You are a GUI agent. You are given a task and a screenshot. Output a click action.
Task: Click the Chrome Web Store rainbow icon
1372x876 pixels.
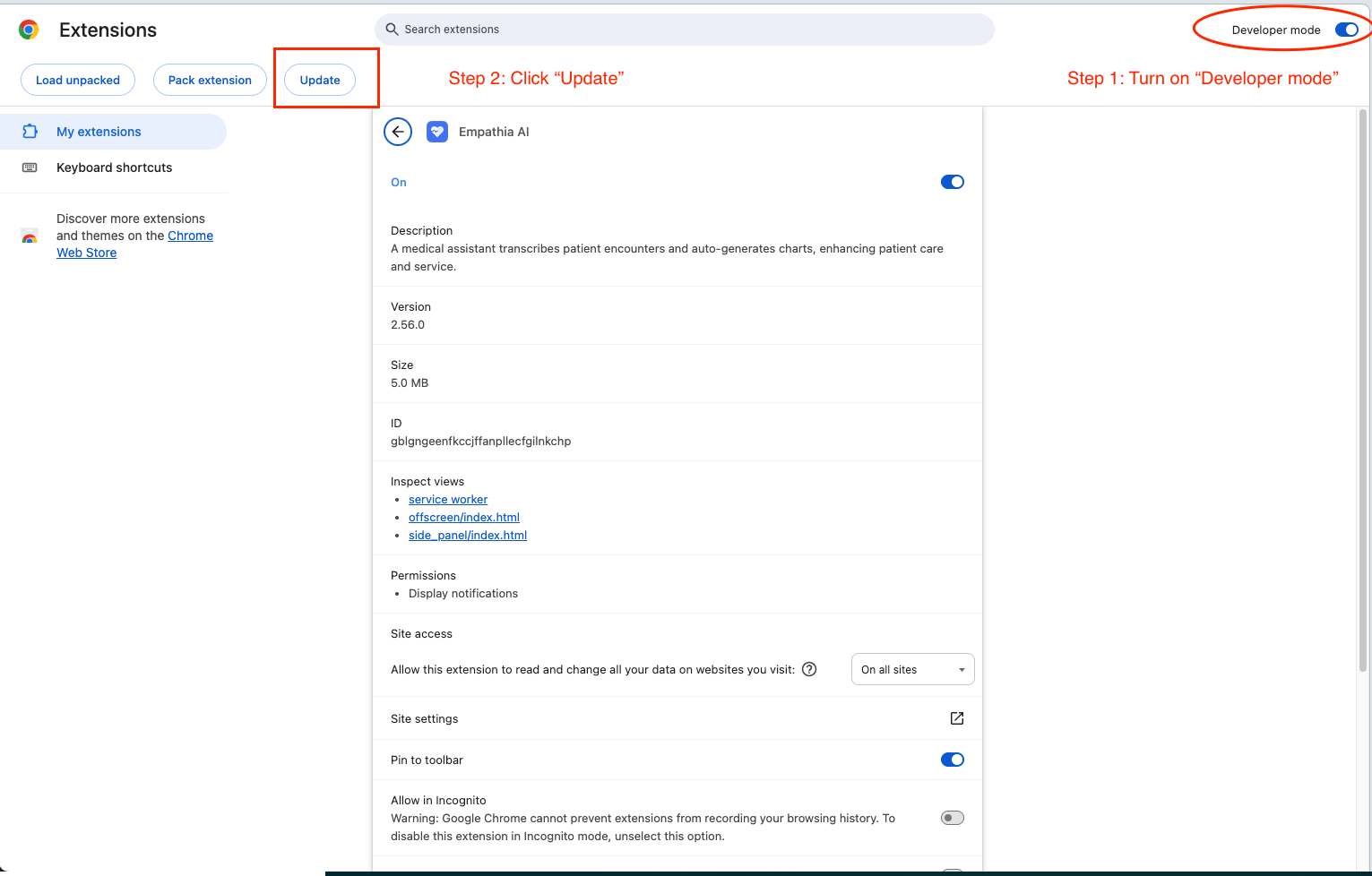click(x=30, y=236)
